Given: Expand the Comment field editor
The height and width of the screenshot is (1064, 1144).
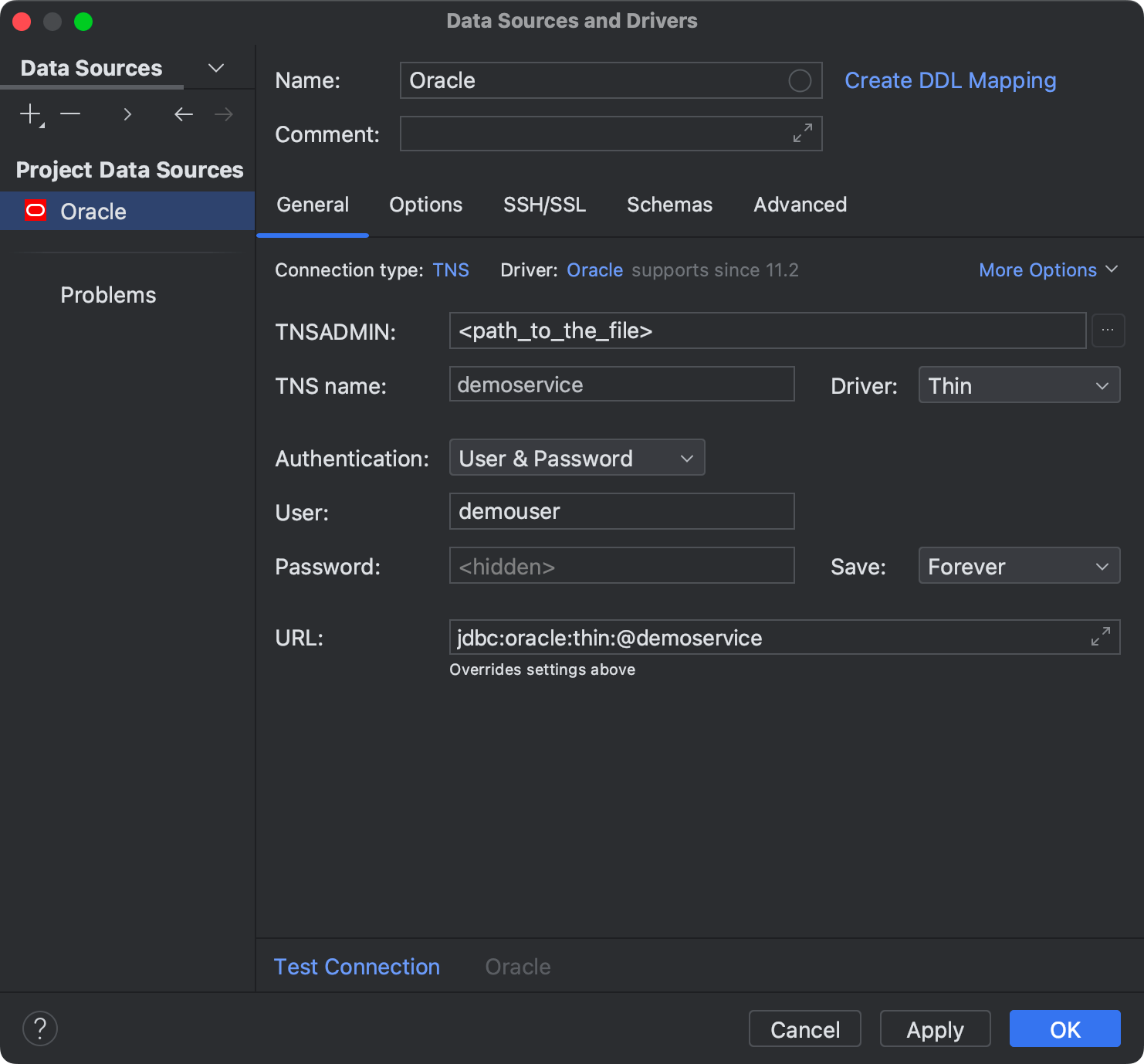Looking at the screenshot, I should pos(803,134).
